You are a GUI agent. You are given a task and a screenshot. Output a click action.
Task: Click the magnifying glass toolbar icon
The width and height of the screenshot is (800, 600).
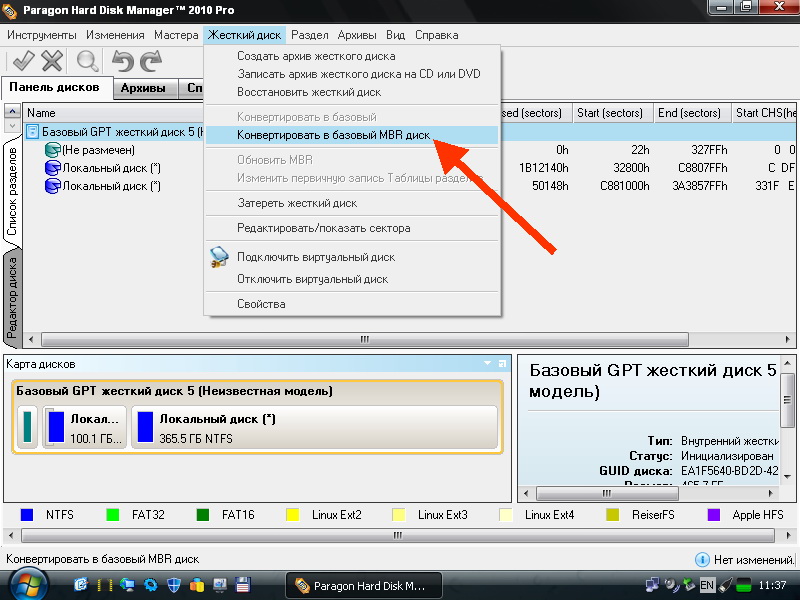click(88, 61)
